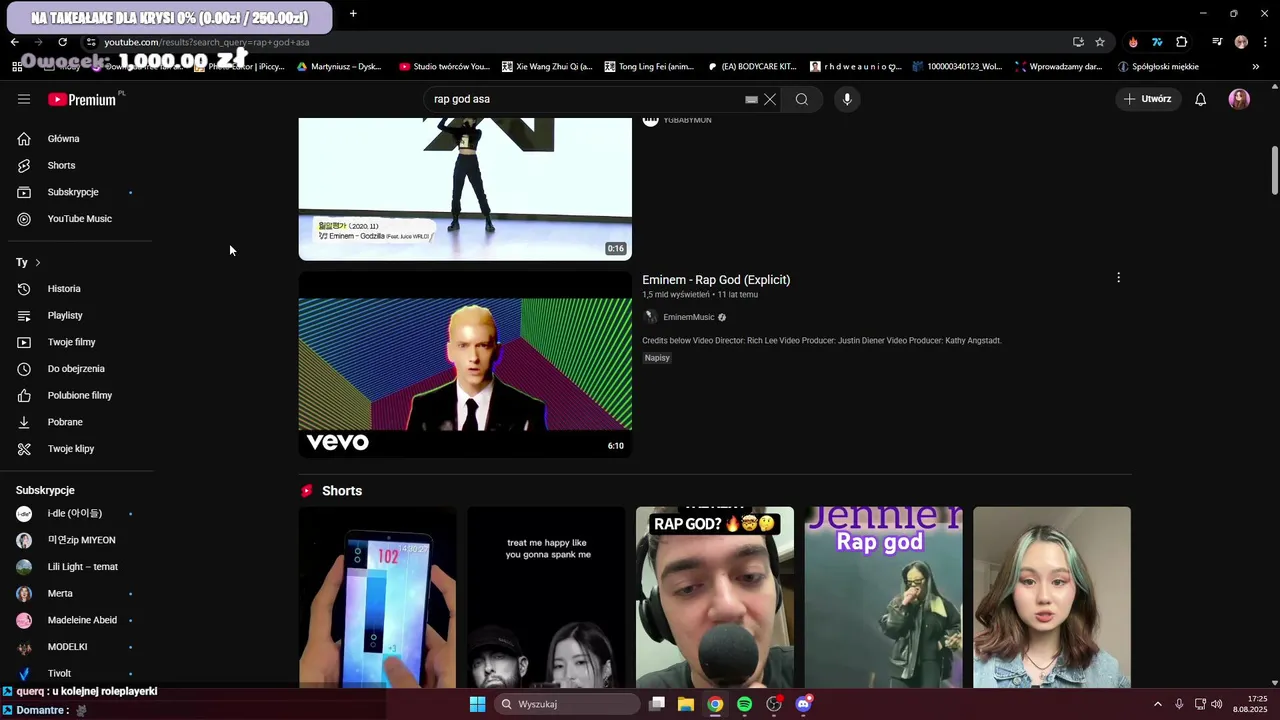Screen dimensions: 1280x720
Task: Open three-dot menu for Rap God video
Action: tap(1118, 278)
